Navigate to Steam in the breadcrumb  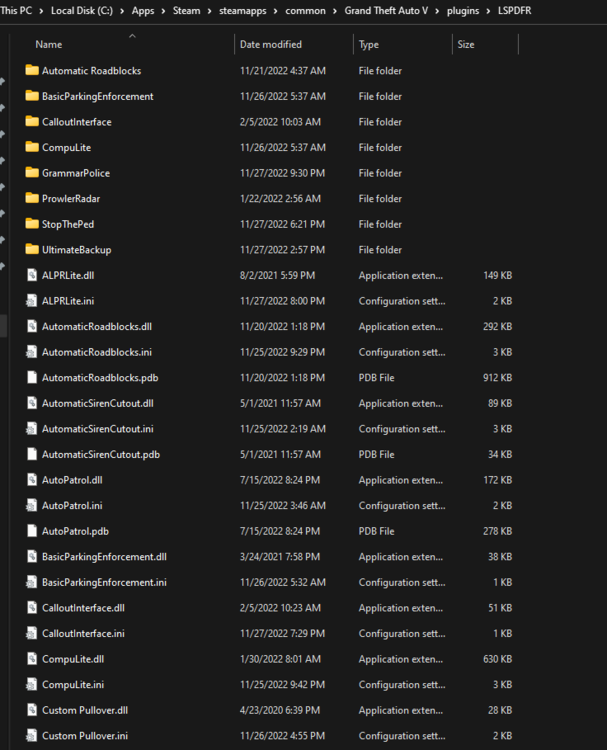187,11
